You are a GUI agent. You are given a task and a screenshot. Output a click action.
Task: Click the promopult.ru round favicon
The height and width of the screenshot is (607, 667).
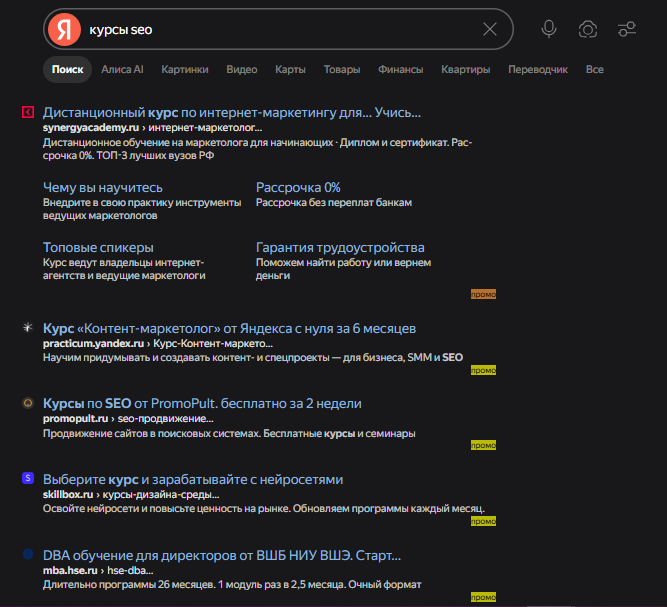pyautogui.click(x=28, y=403)
